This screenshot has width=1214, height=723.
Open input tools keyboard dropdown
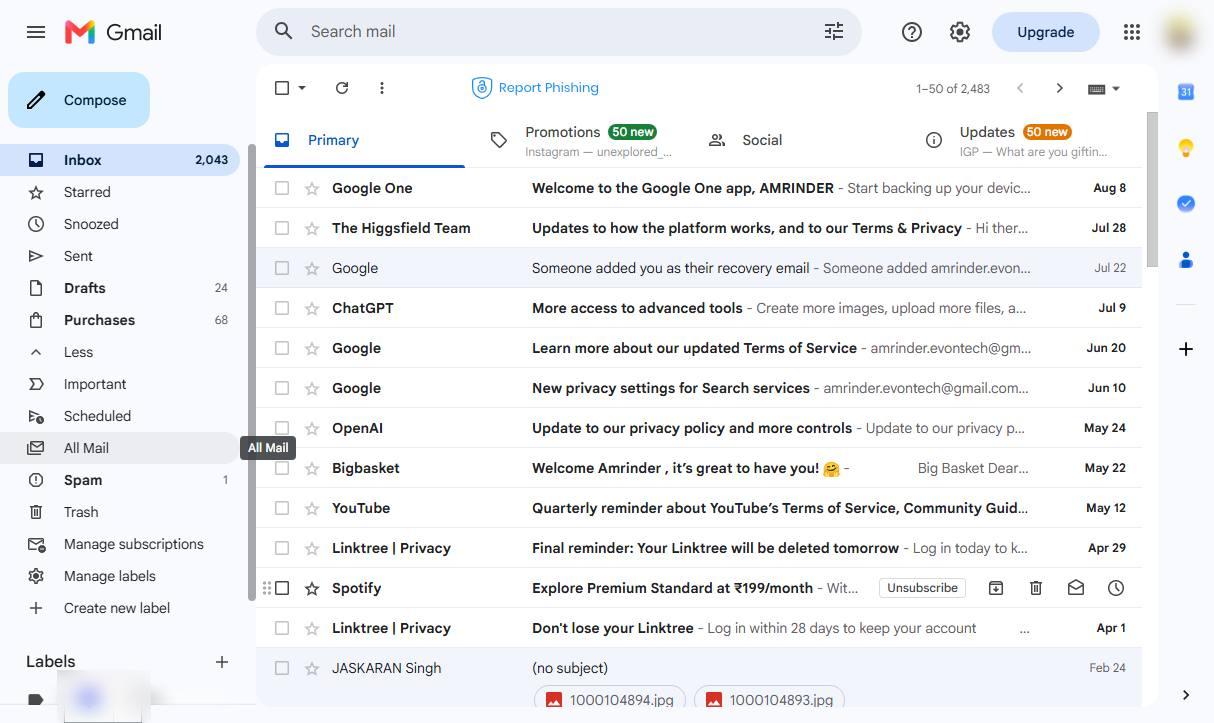(1104, 88)
